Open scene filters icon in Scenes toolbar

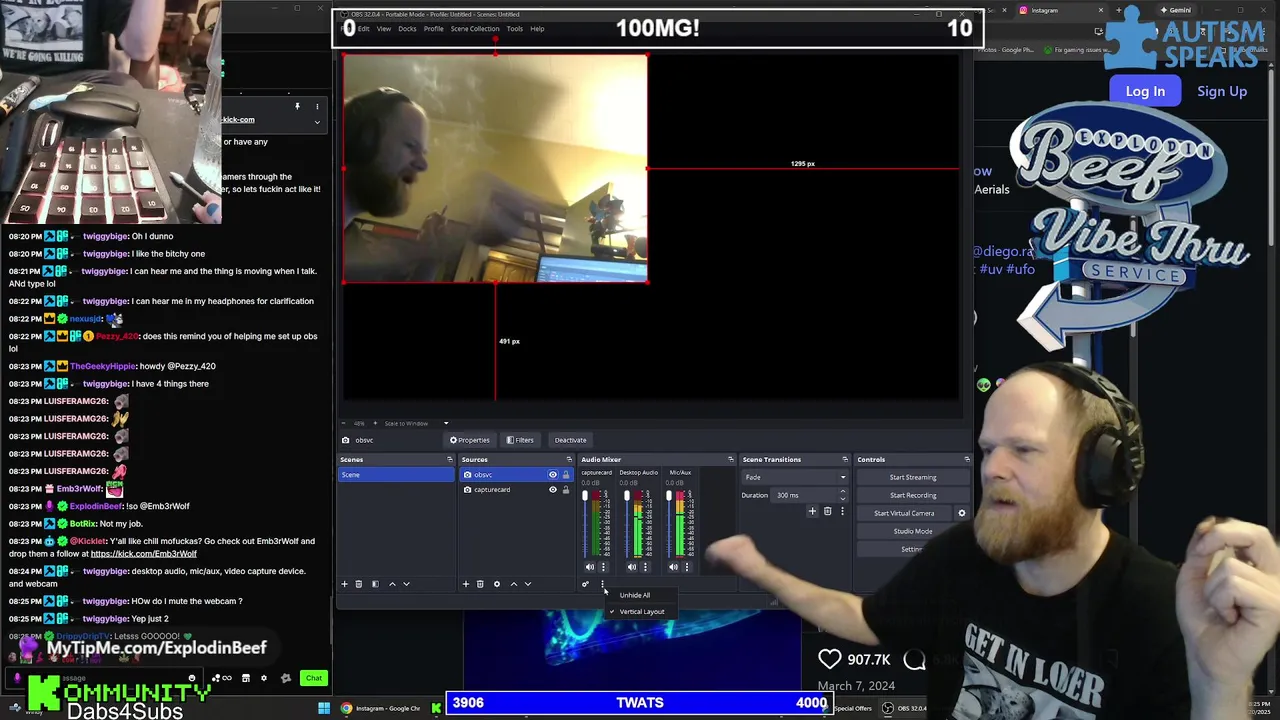tap(375, 584)
